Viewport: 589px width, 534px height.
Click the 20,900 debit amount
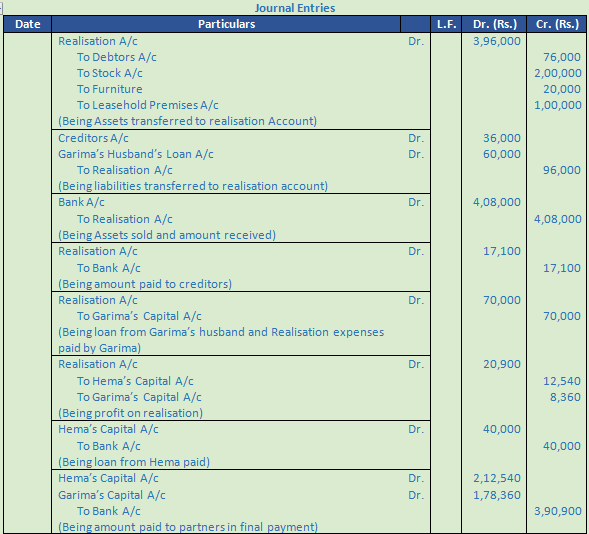pos(502,364)
